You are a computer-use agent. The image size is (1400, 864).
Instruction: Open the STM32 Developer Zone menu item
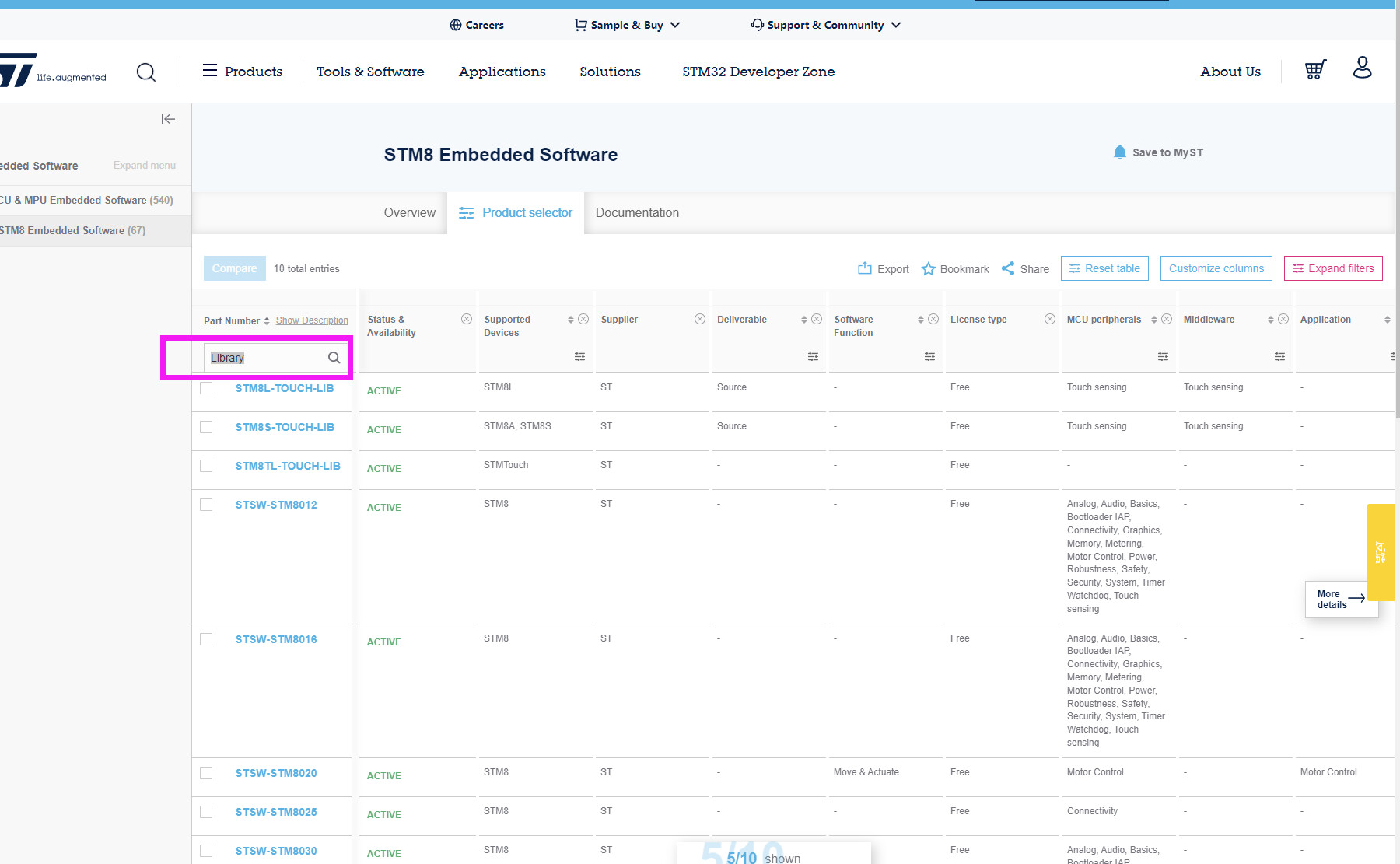tap(758, 72)
